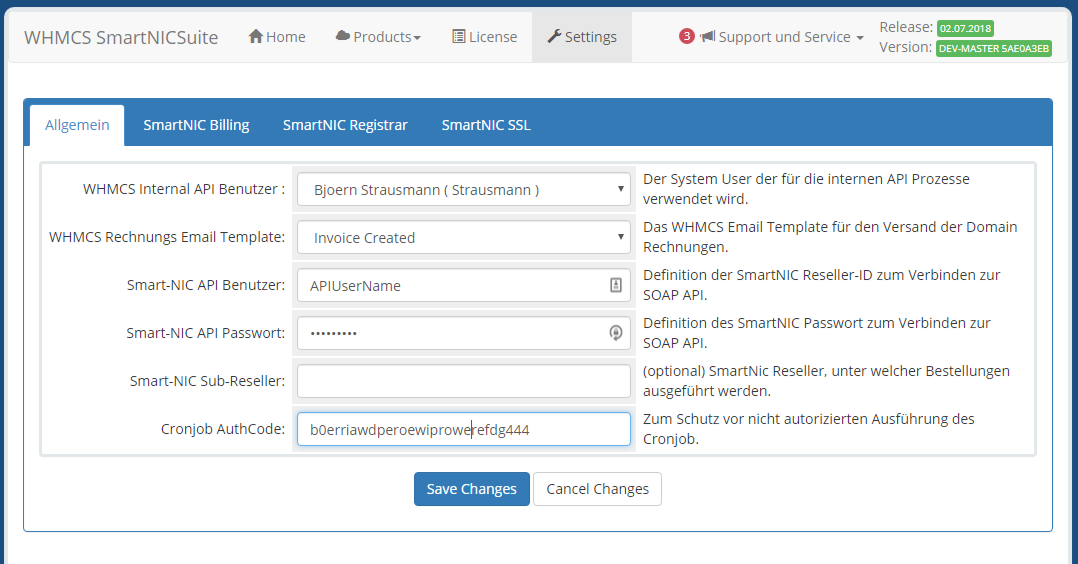The image size is (1078, 564).
Task: Open the License menu item
Action: point(485,37)
